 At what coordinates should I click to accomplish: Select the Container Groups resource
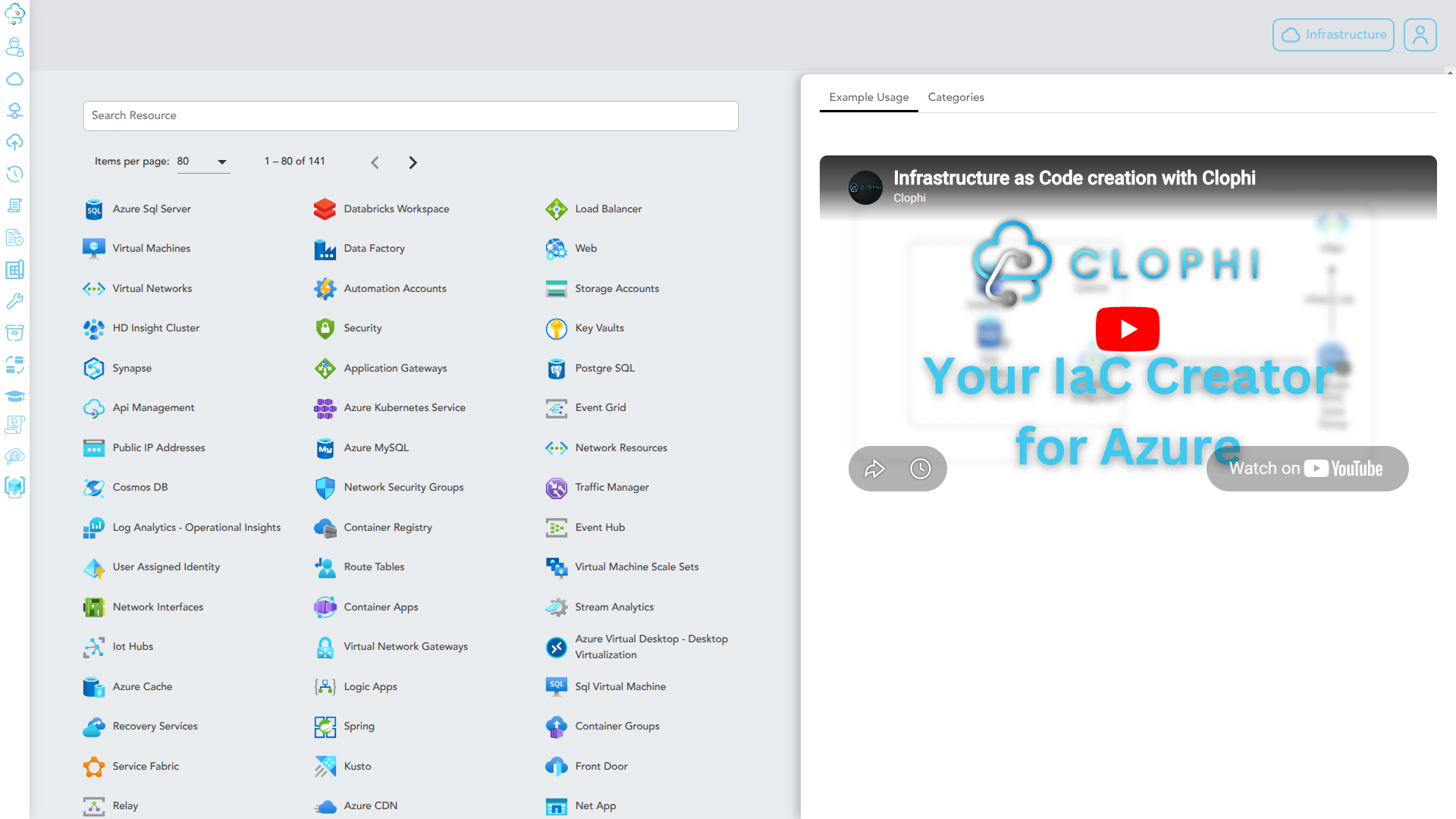tap(617, 726)
